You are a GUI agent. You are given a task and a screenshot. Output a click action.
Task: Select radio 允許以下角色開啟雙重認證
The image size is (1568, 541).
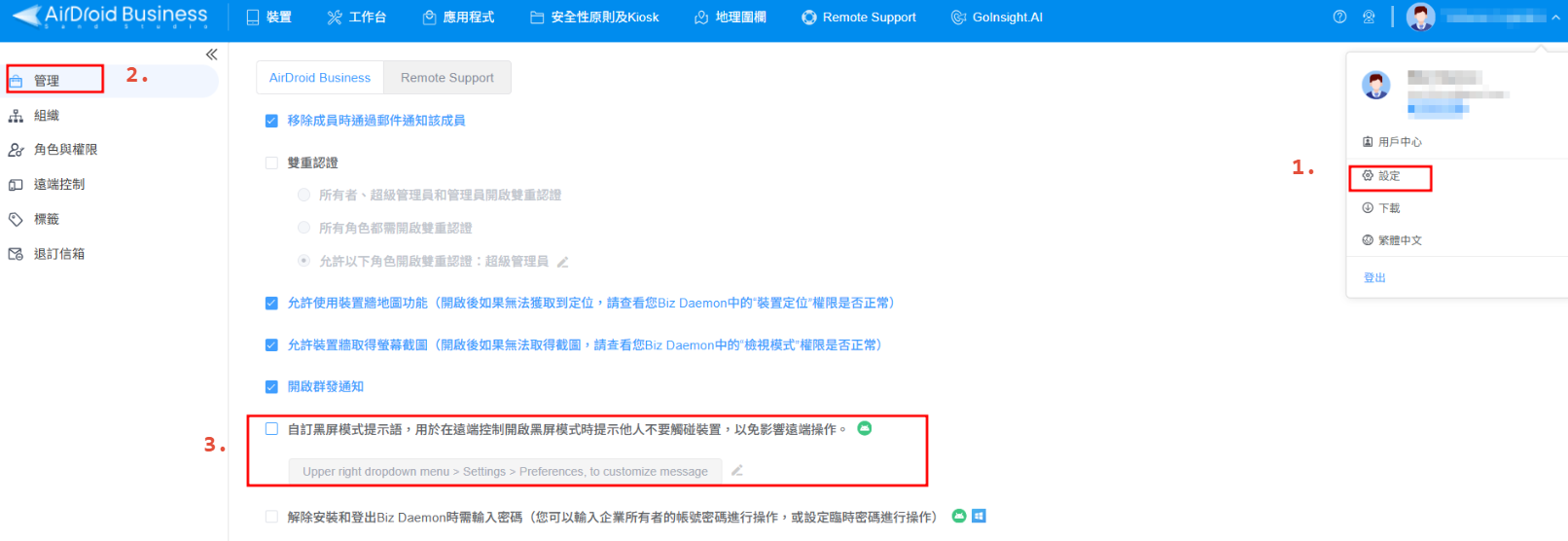tap(303, 261)
